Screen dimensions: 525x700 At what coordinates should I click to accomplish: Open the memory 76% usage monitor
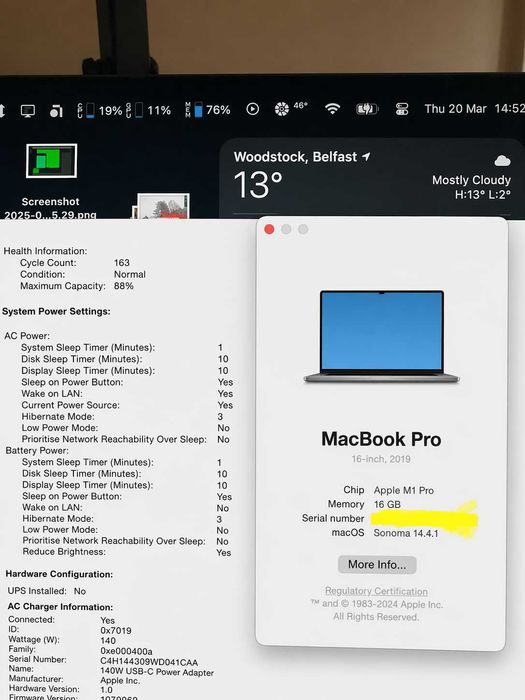coord(208,110)
